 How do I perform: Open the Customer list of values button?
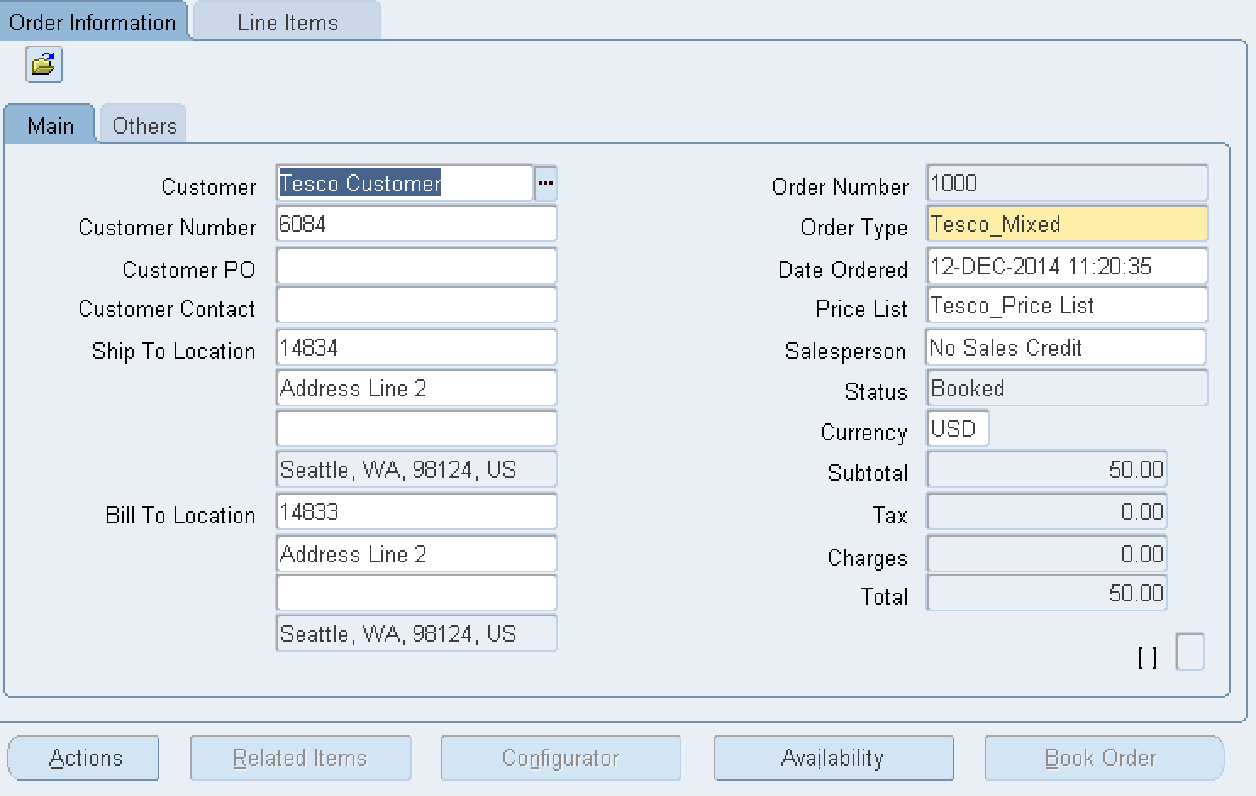(546, 184)
